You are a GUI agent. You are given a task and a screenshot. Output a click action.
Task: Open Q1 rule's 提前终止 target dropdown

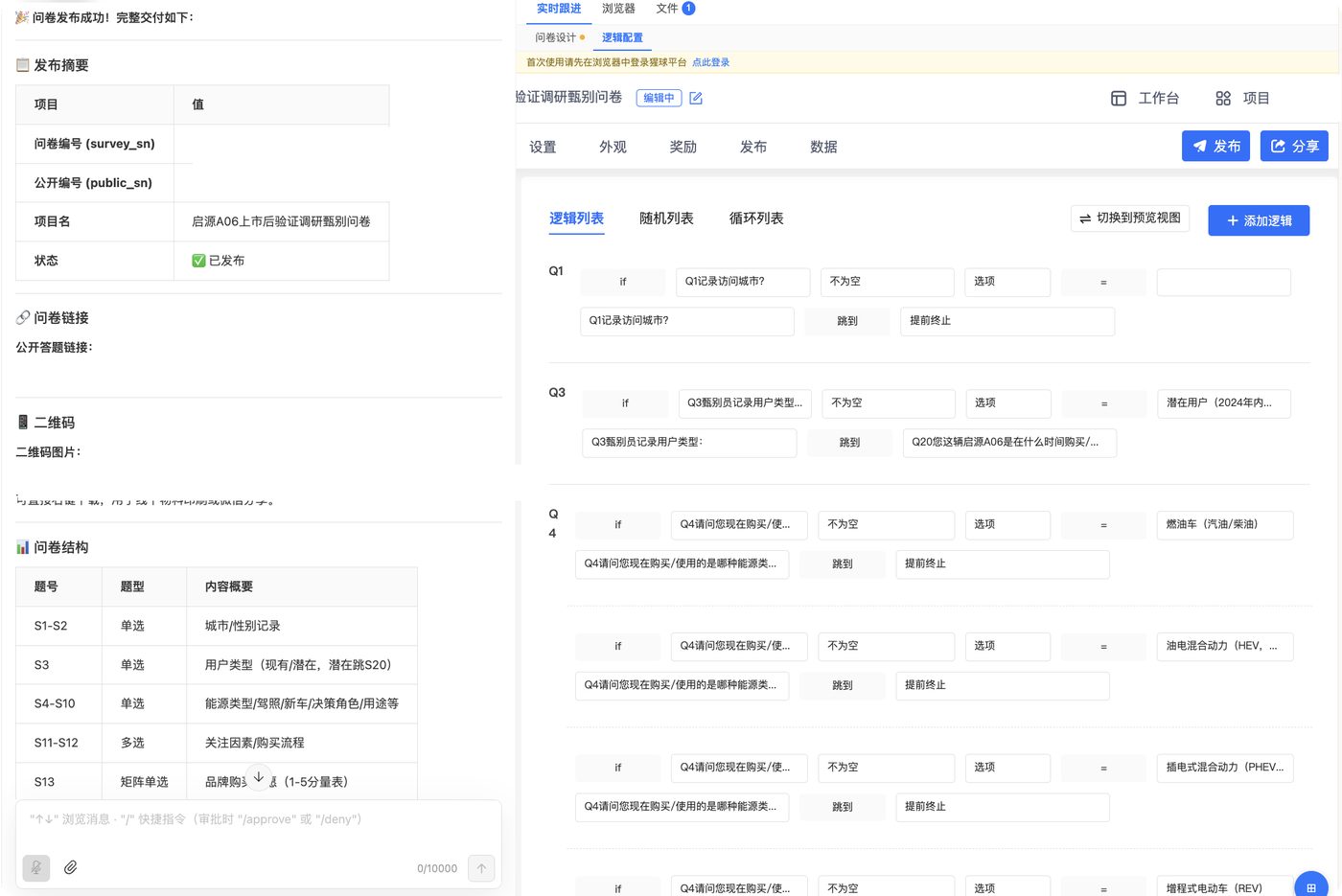pos(1007,321)
